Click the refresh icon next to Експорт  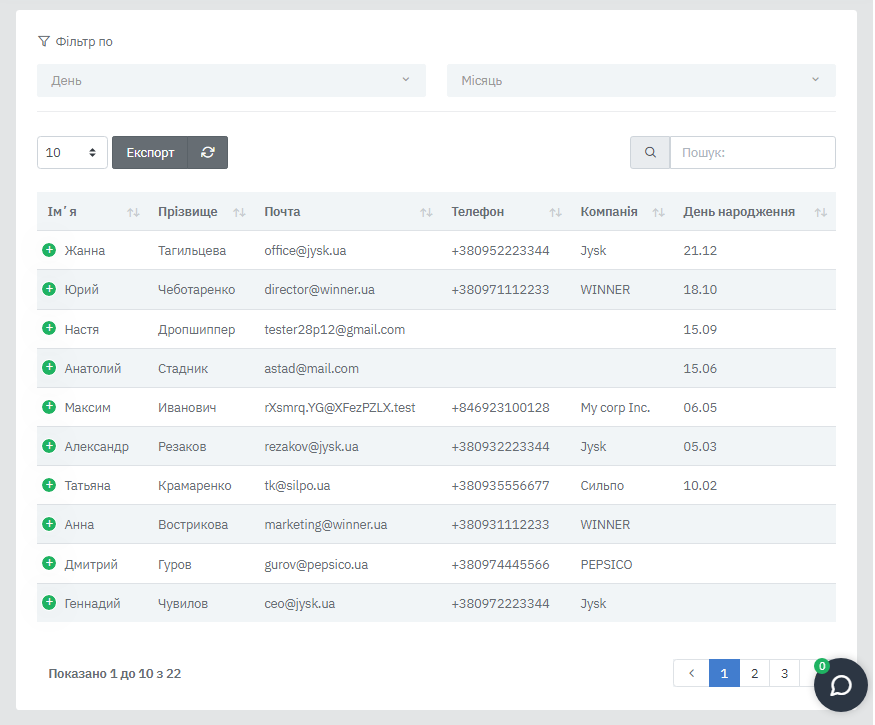[x=208, y=152]
